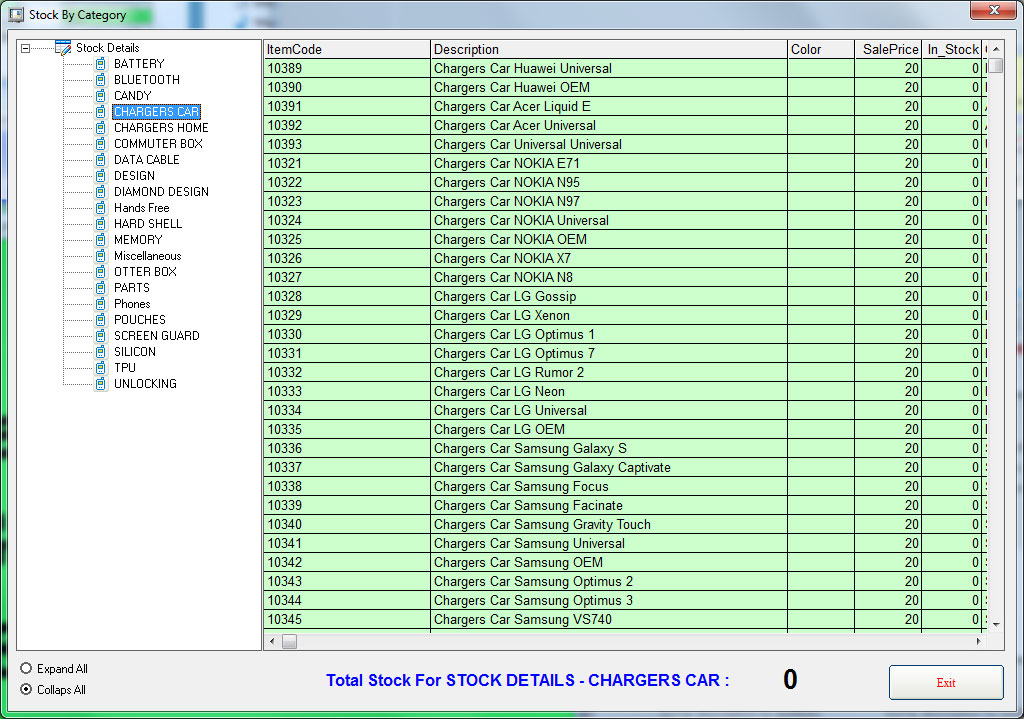This screenshot has height=719, width=1024.
Task: Click the Description column header
Action: (609, 50)
